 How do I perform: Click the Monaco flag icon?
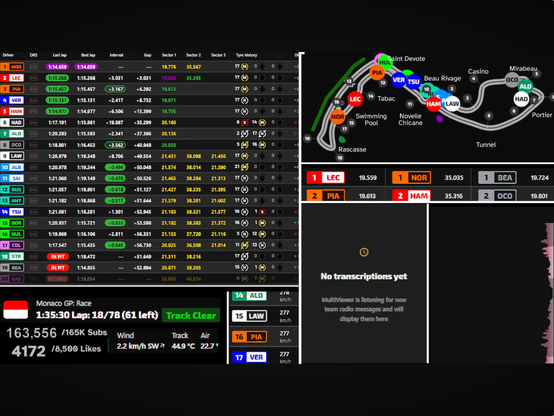16,310
